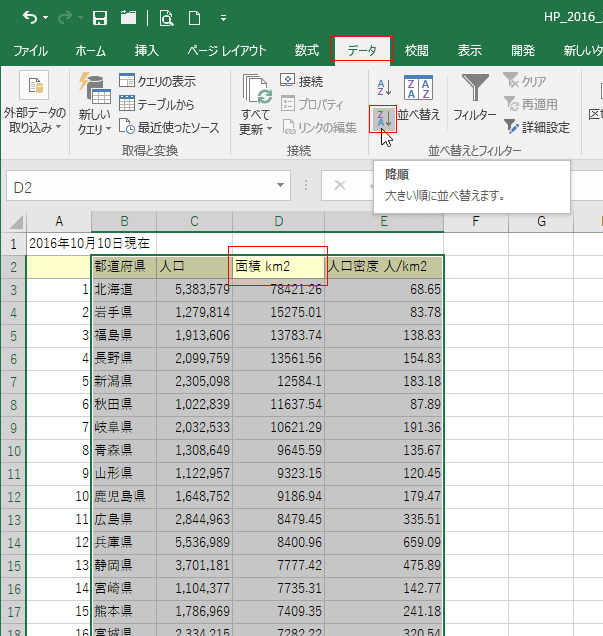Viewport: 603px width, 636px height.
Task: Click Refresh All (すべて更新) icon
Action: [x=256, y=106]
